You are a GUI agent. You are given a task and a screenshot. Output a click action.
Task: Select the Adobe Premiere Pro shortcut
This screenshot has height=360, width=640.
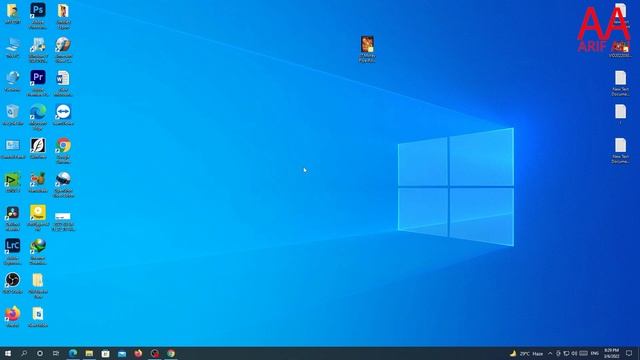pyautogui.click(x=38, y=83)
